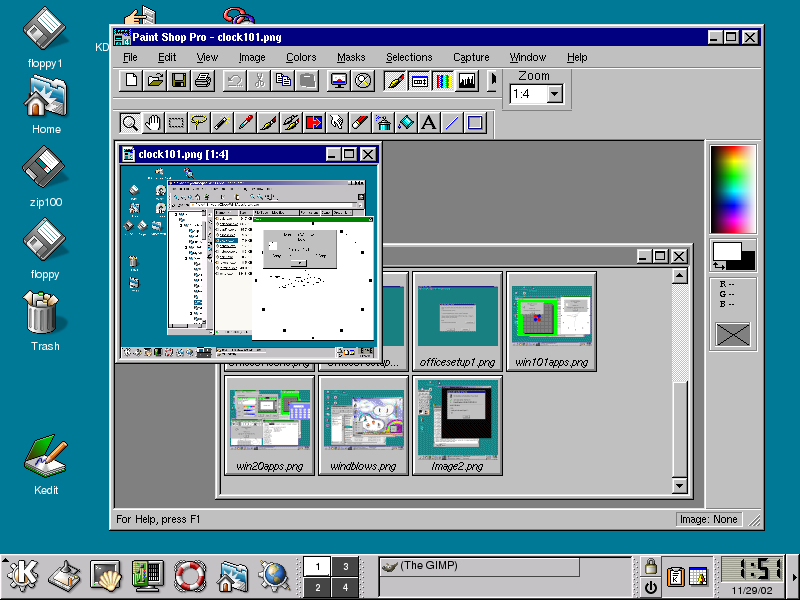Viewport: 800px width, 600px height.
Task: Create a new image with the New icon
Action: (x=131, y=81)
